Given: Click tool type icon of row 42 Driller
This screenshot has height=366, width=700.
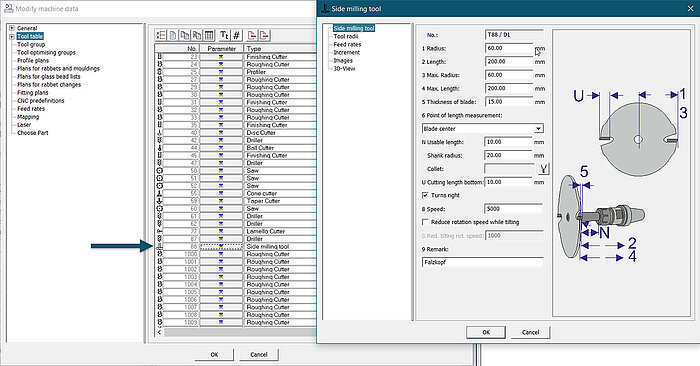Looking at the screenshot, I should (160, 140).
